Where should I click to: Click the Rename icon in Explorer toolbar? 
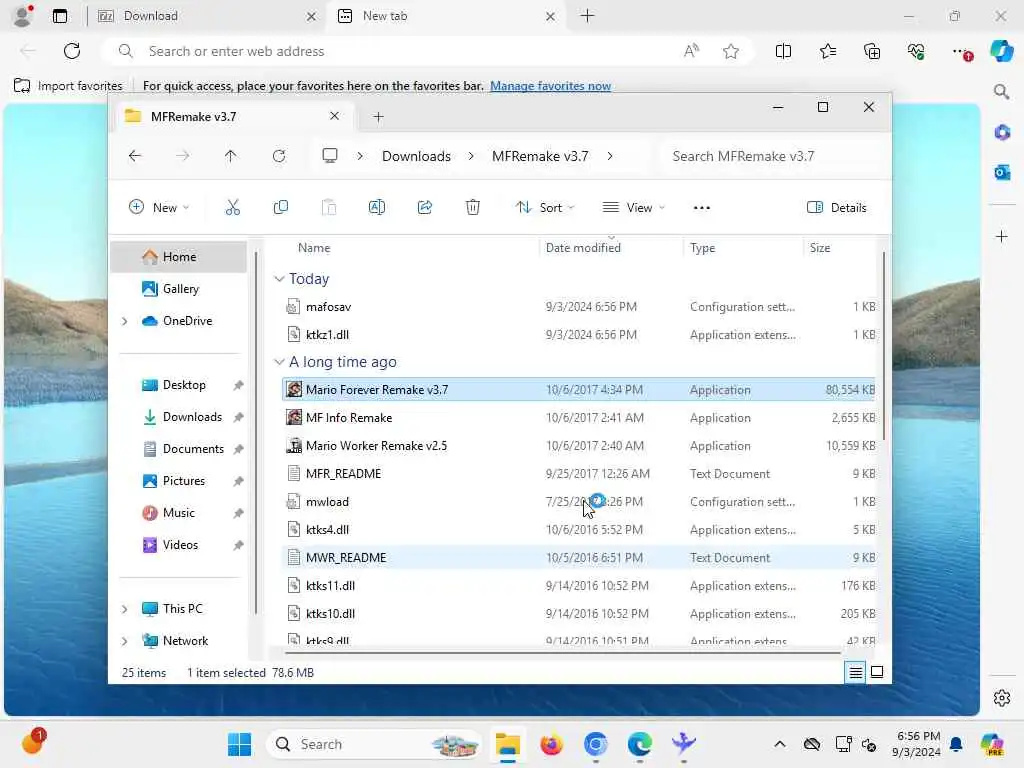(377, 208)
